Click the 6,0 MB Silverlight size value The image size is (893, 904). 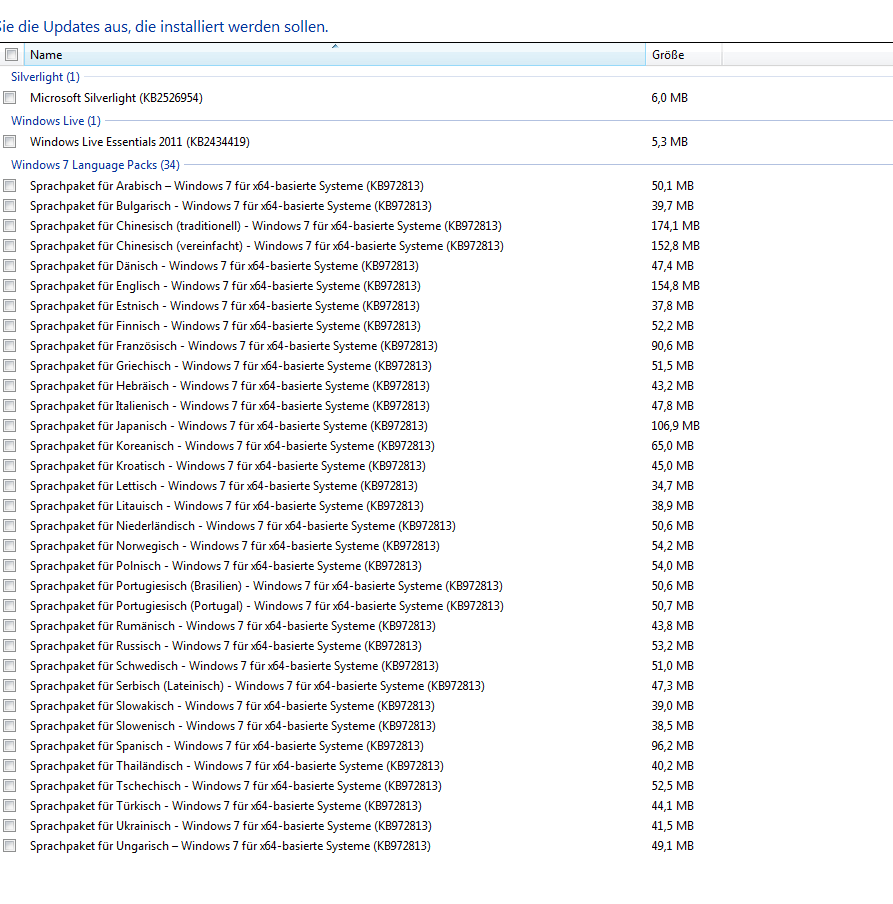(x=670, y=98)
